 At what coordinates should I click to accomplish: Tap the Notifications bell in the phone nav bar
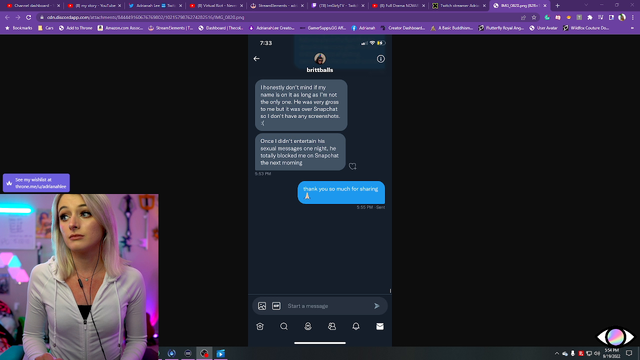(x=356, y=326)
